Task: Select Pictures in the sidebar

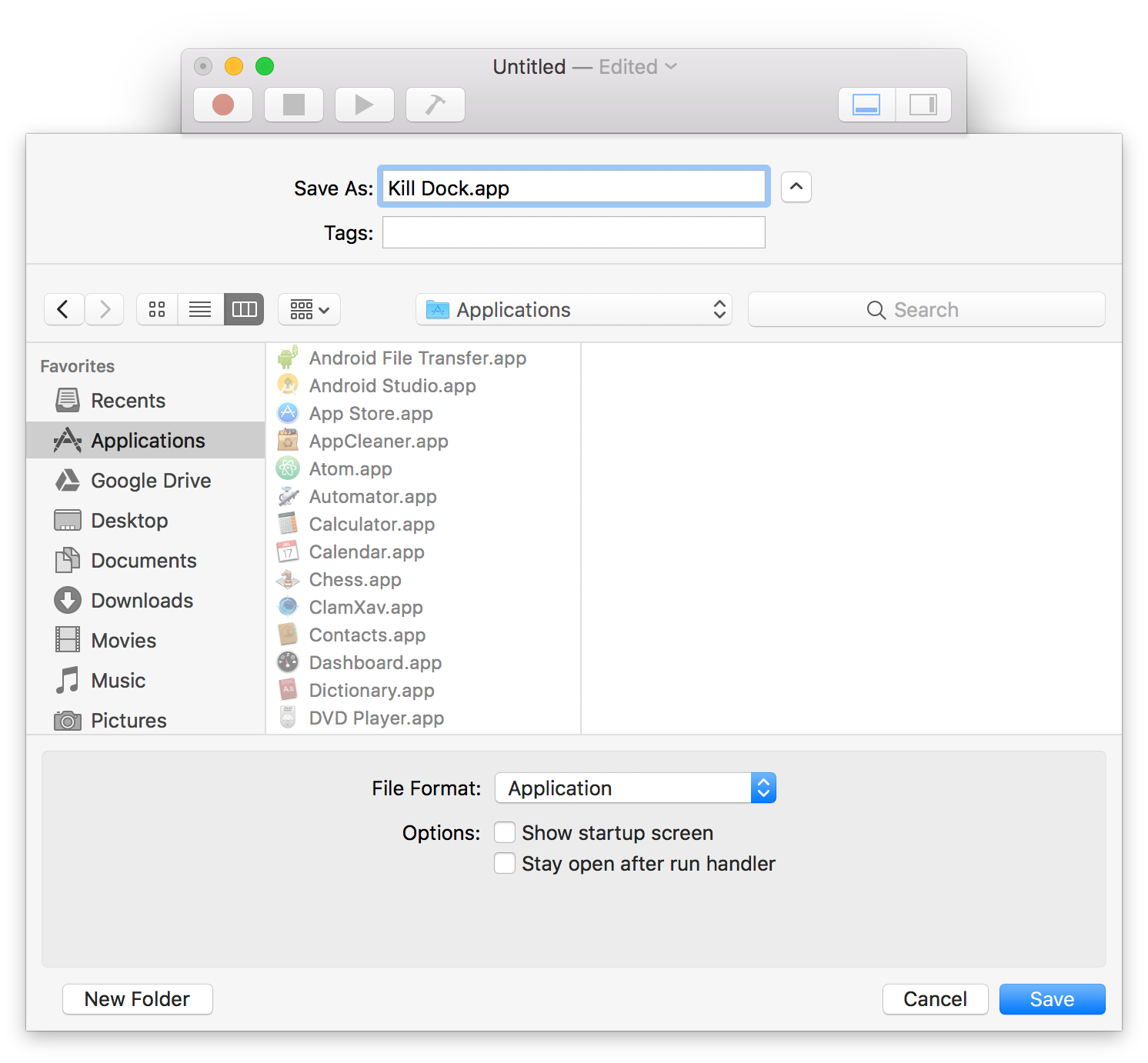Action: [145, 721]
